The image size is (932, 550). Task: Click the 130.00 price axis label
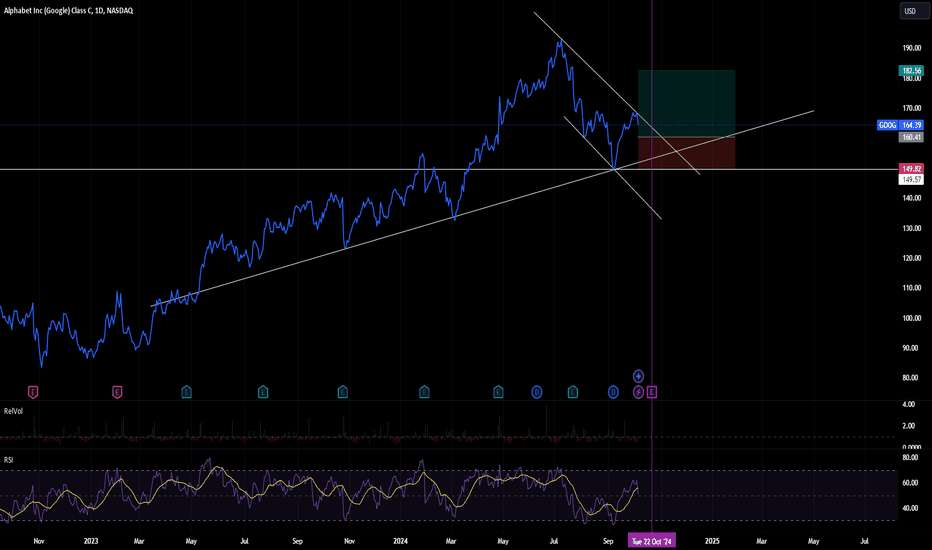[x=911, y=228]
